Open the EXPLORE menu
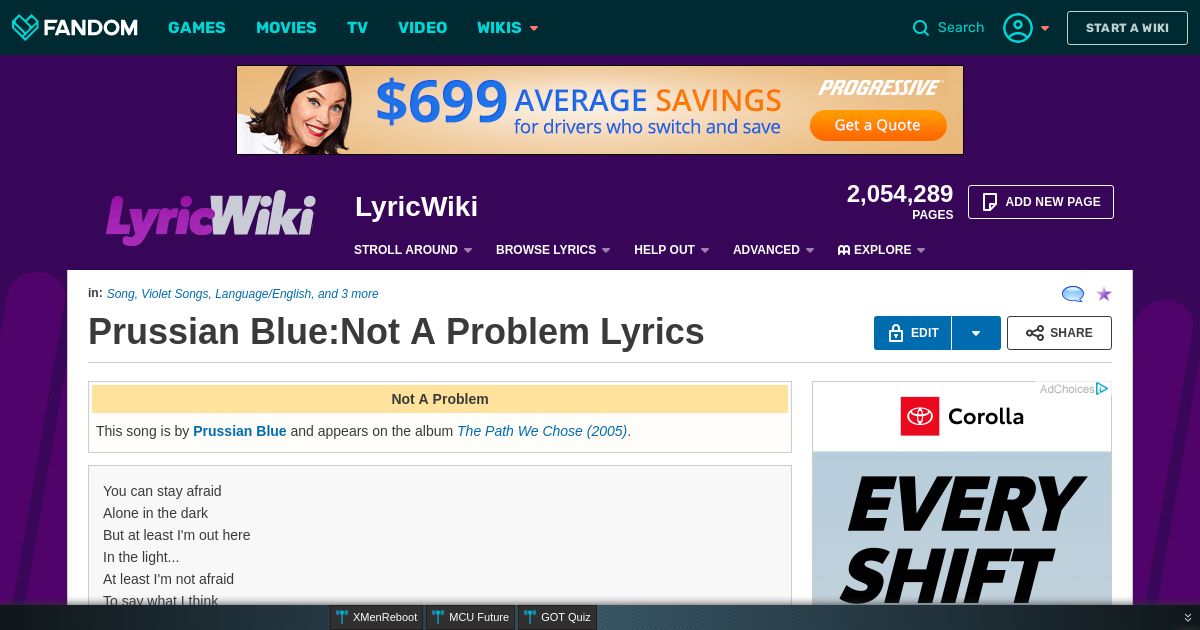Image resolution: width=1200 pixels, height=630 pixels. click(882, 250)
